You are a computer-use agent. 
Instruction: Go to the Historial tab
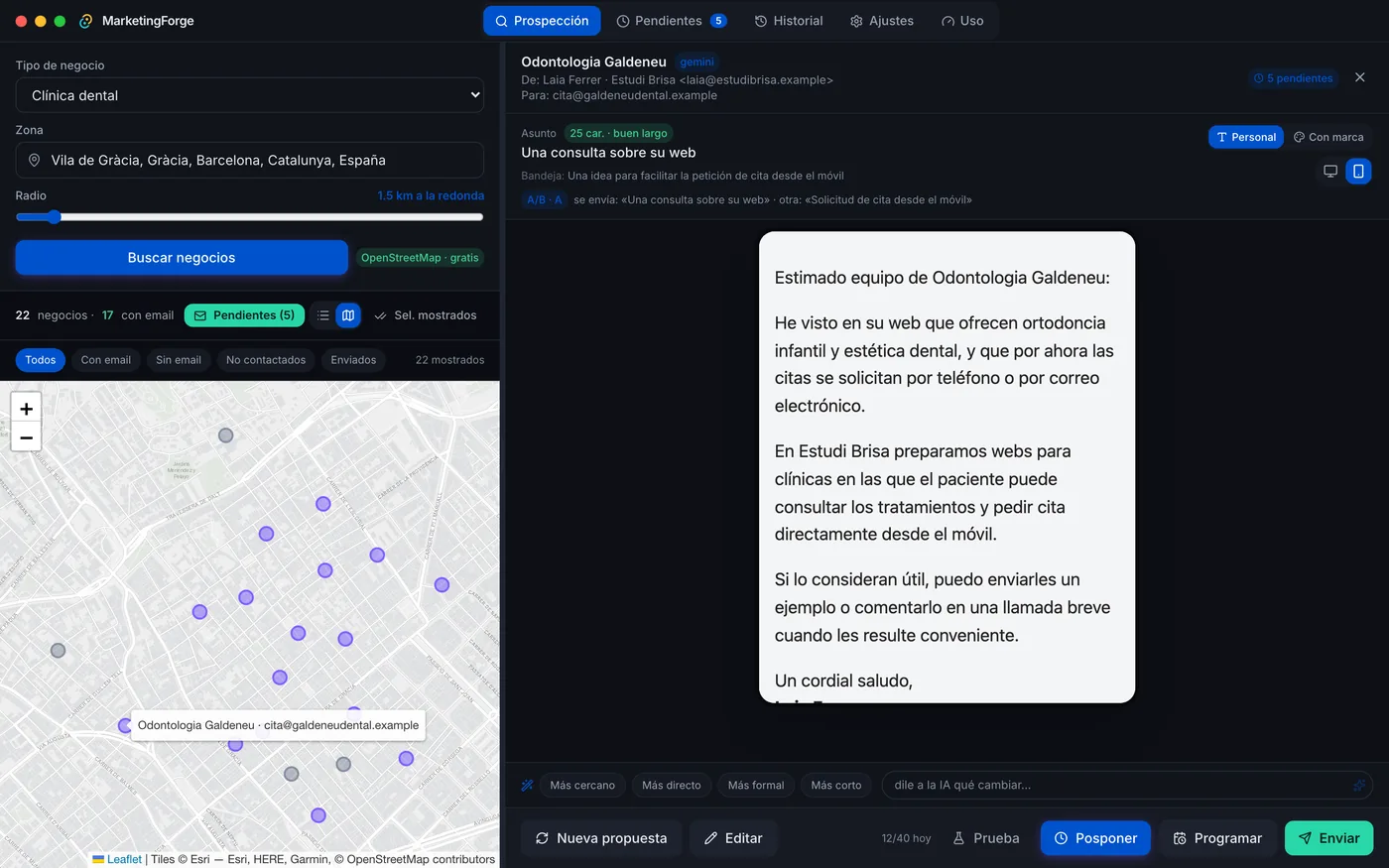[x=789, y=21]
